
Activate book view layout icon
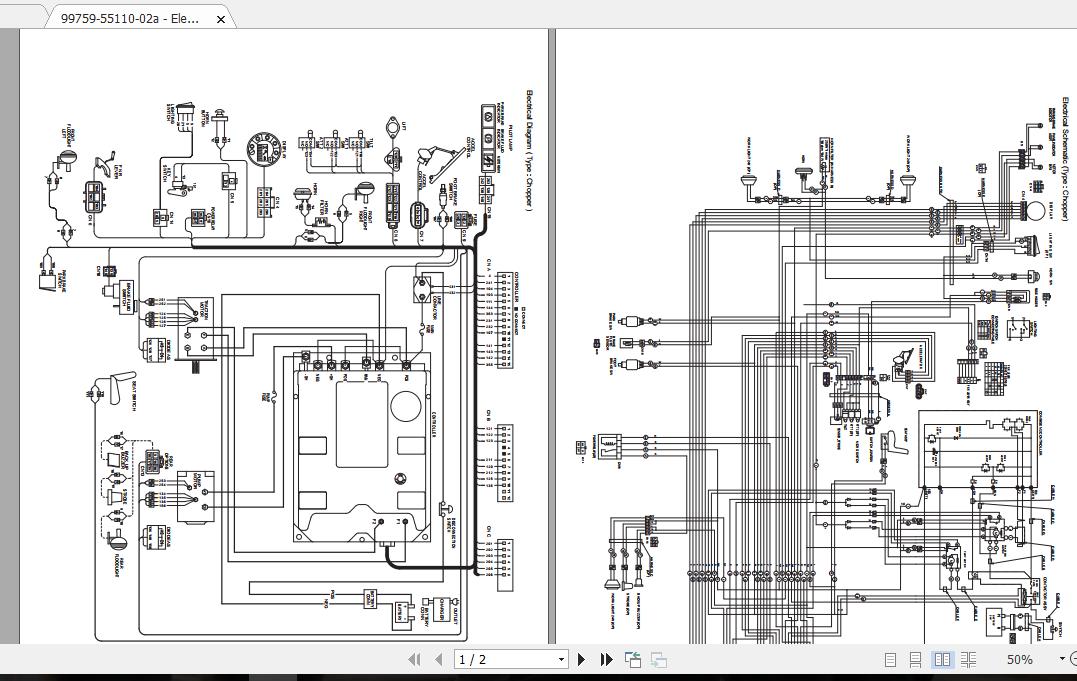click(968, 660)
